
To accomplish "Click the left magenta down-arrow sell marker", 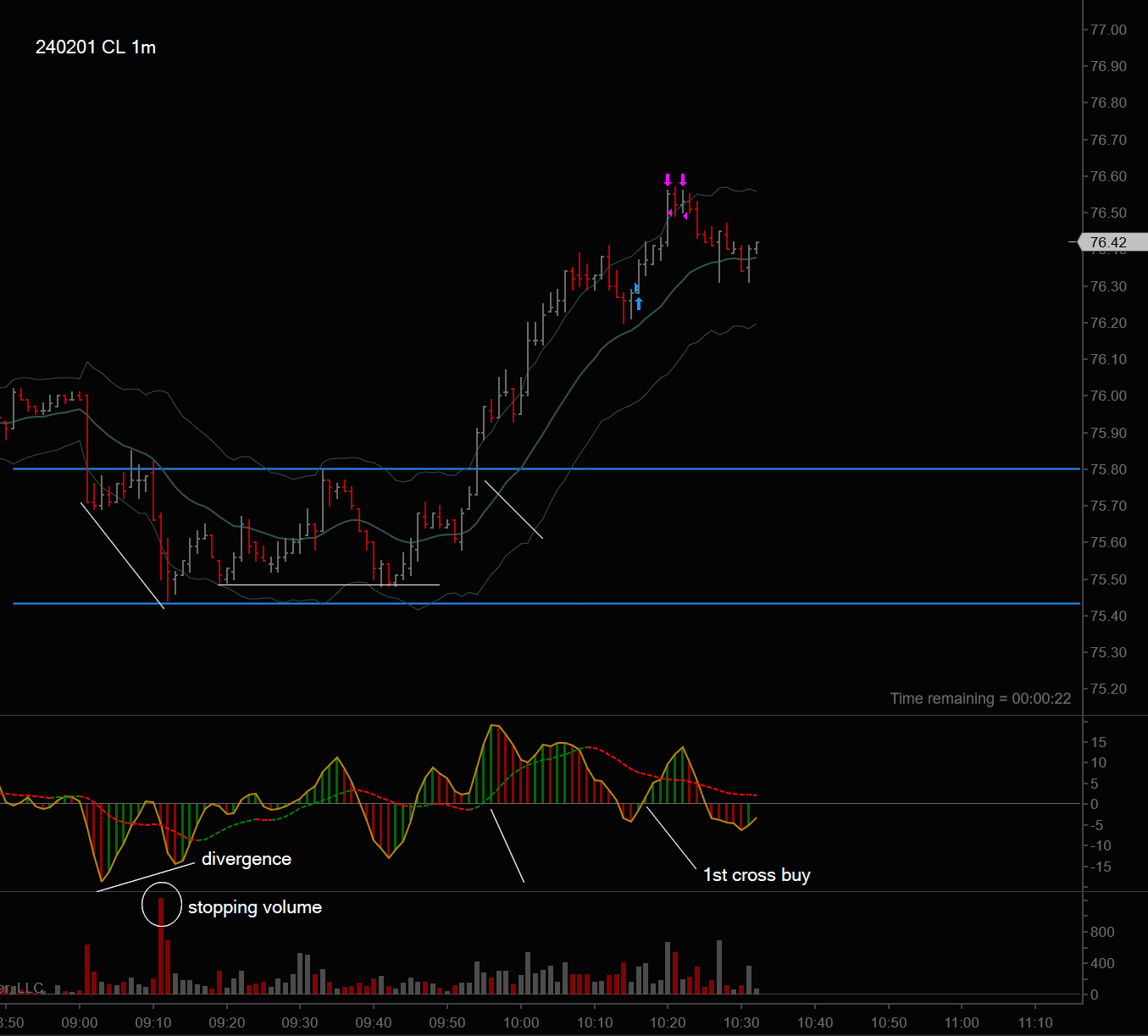I will [x=668, y=180].
